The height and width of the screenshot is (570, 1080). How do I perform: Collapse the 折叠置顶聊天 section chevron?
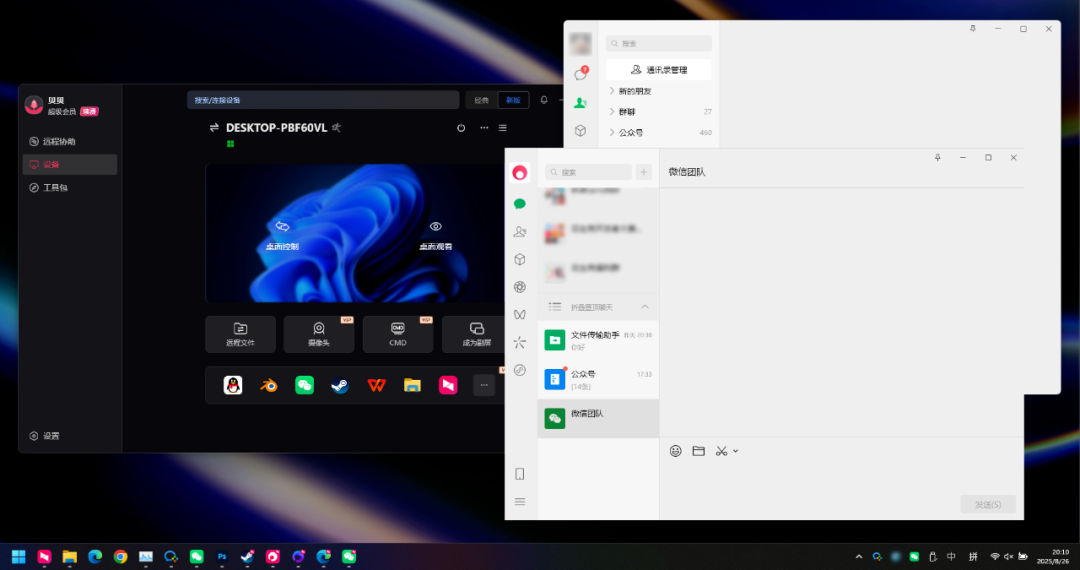(645, 307)
